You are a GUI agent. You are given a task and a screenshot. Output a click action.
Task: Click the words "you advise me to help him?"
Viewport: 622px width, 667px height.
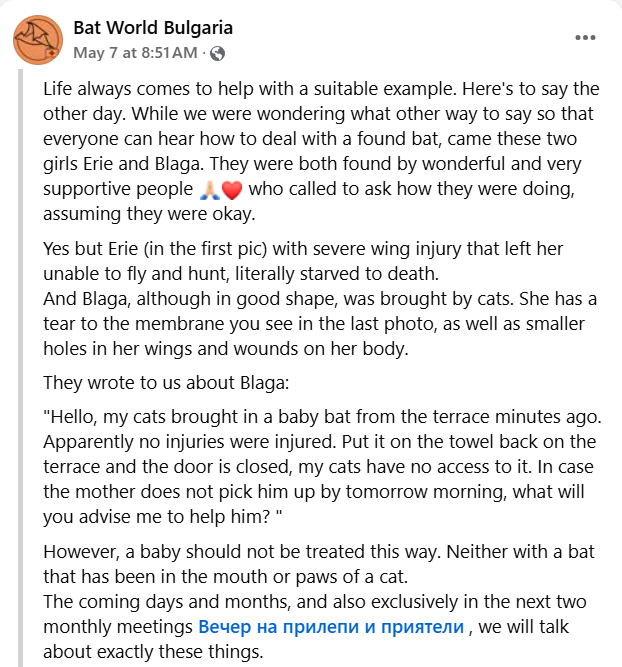click(x=157, y=517)
